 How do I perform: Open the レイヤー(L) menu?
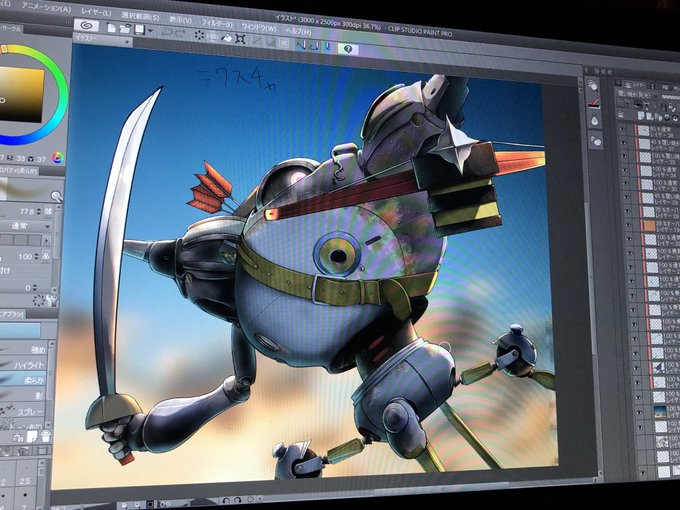[96, 13]
